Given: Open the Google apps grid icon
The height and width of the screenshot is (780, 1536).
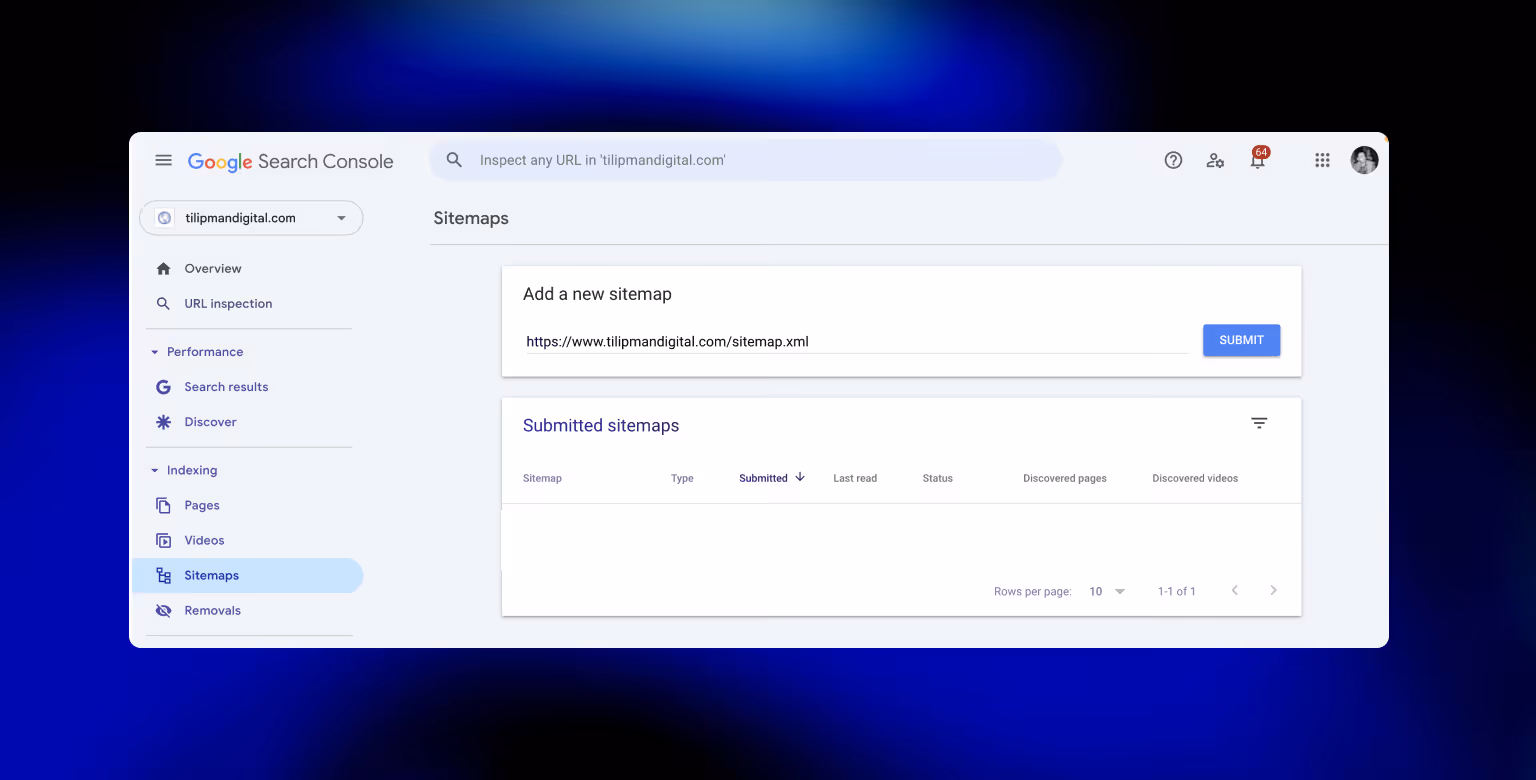Looking at the screenshot, I should 1322,160.
